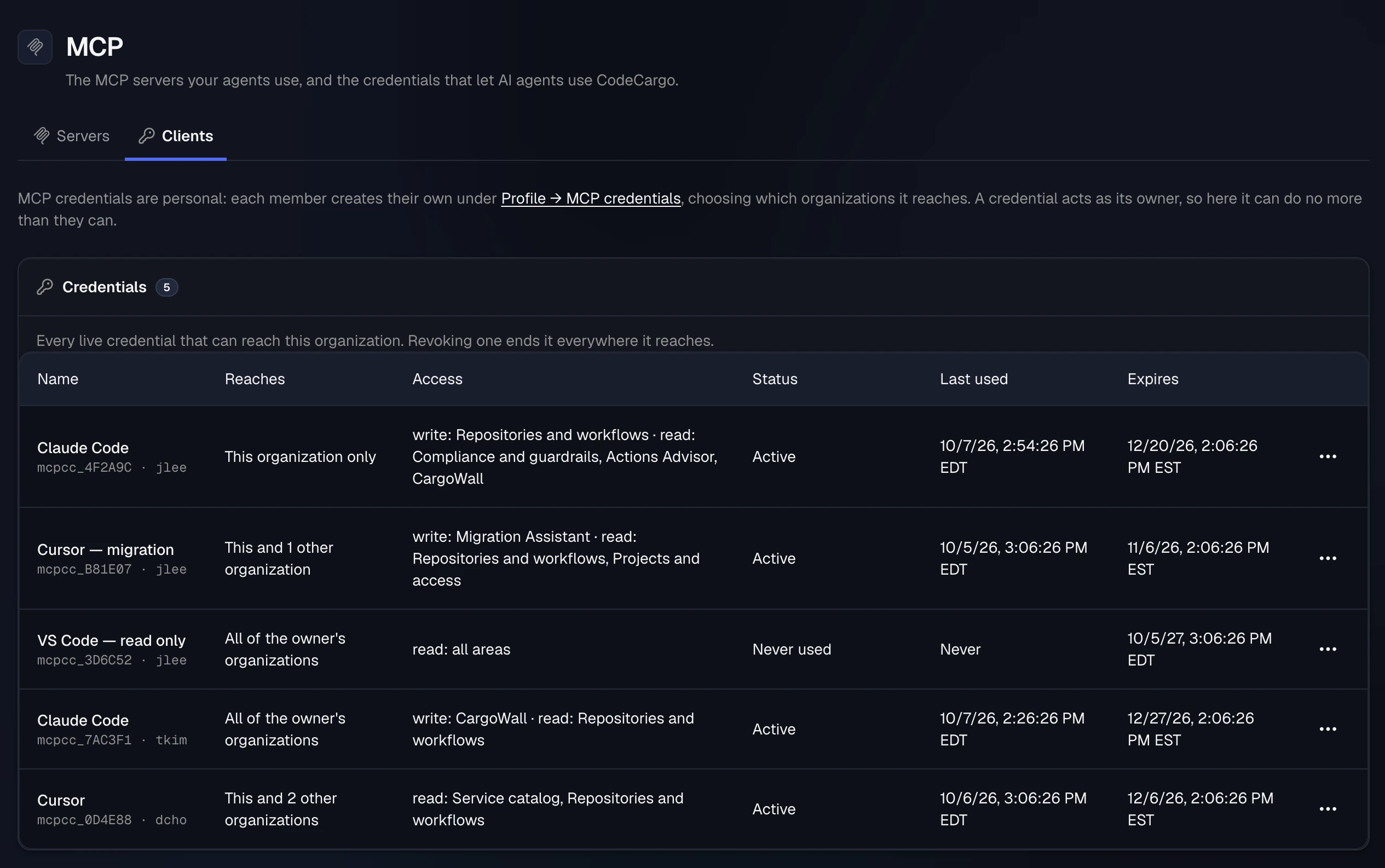Click the 10/5/27 expiry date cell
Image resolution: width=1385 pixels, height=868 pixels.
(x=1199, y=649)
